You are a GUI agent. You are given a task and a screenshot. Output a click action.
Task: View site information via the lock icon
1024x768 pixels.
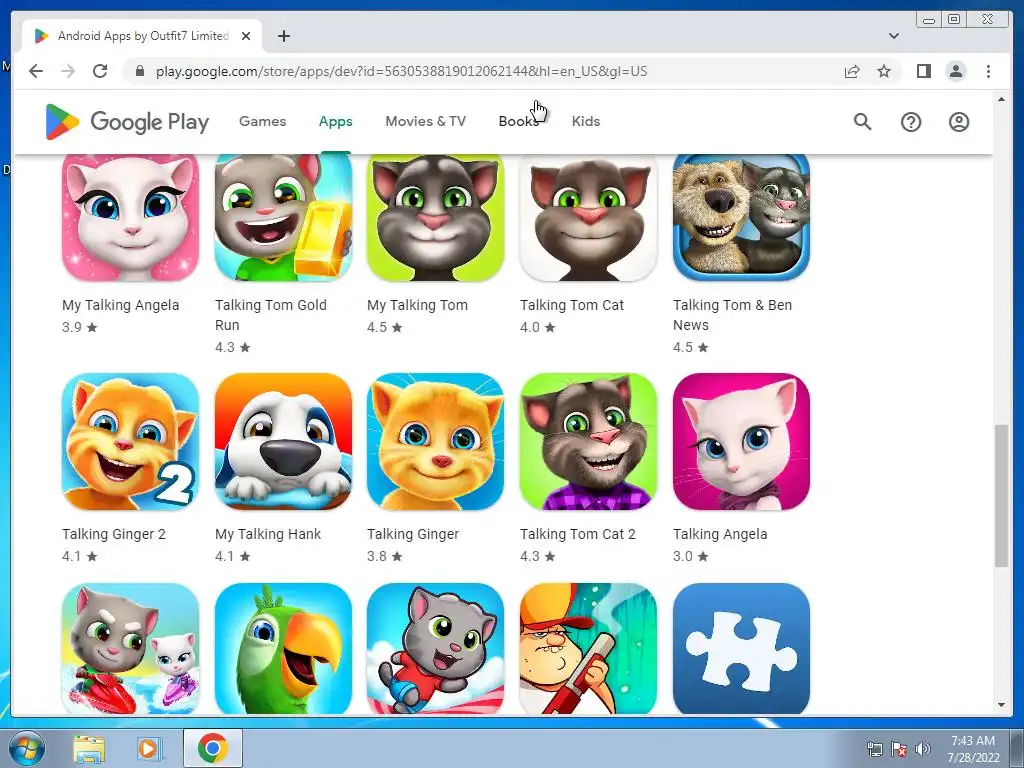coord(139,71)
